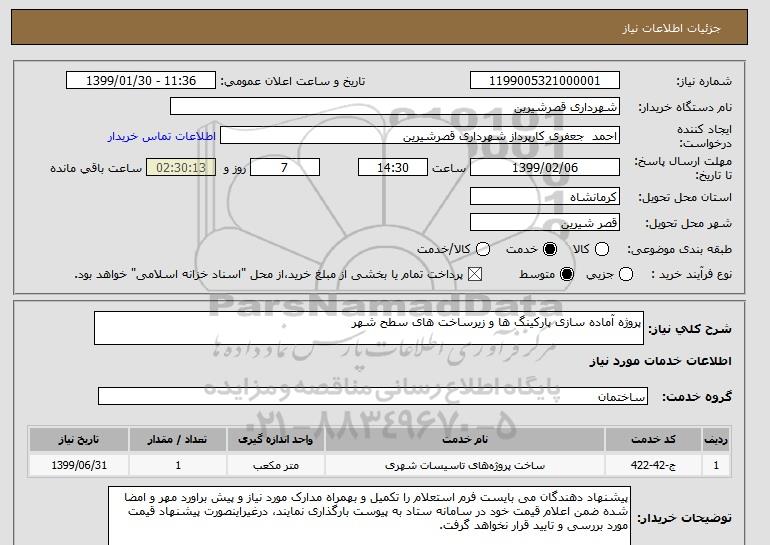Click the طبقه بندی موضوعی label
Image resolution: width=770 pixels, height=545 pixels.
point(680,249)
